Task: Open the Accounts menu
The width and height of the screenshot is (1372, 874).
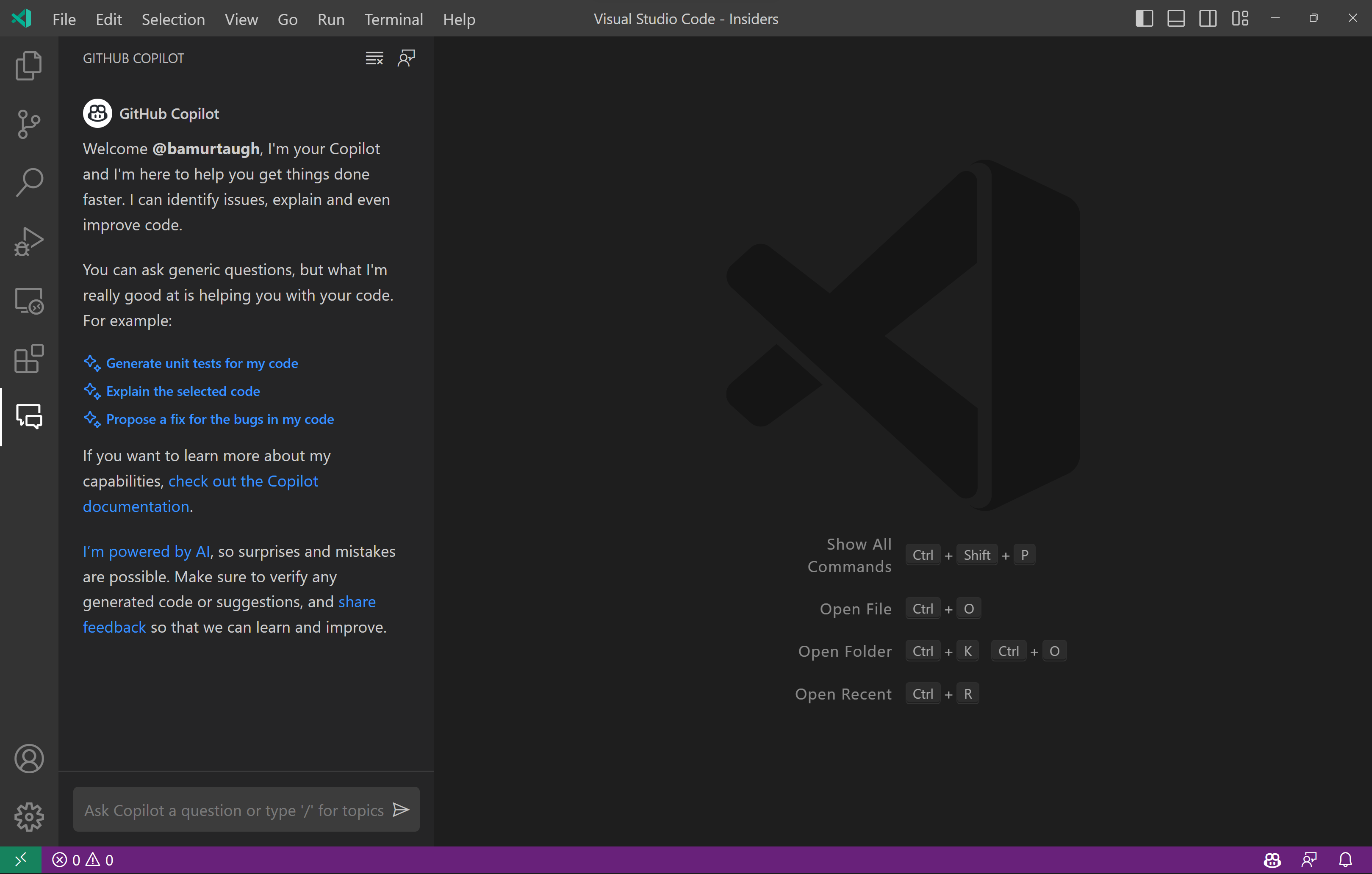Action: pos(28,758)
